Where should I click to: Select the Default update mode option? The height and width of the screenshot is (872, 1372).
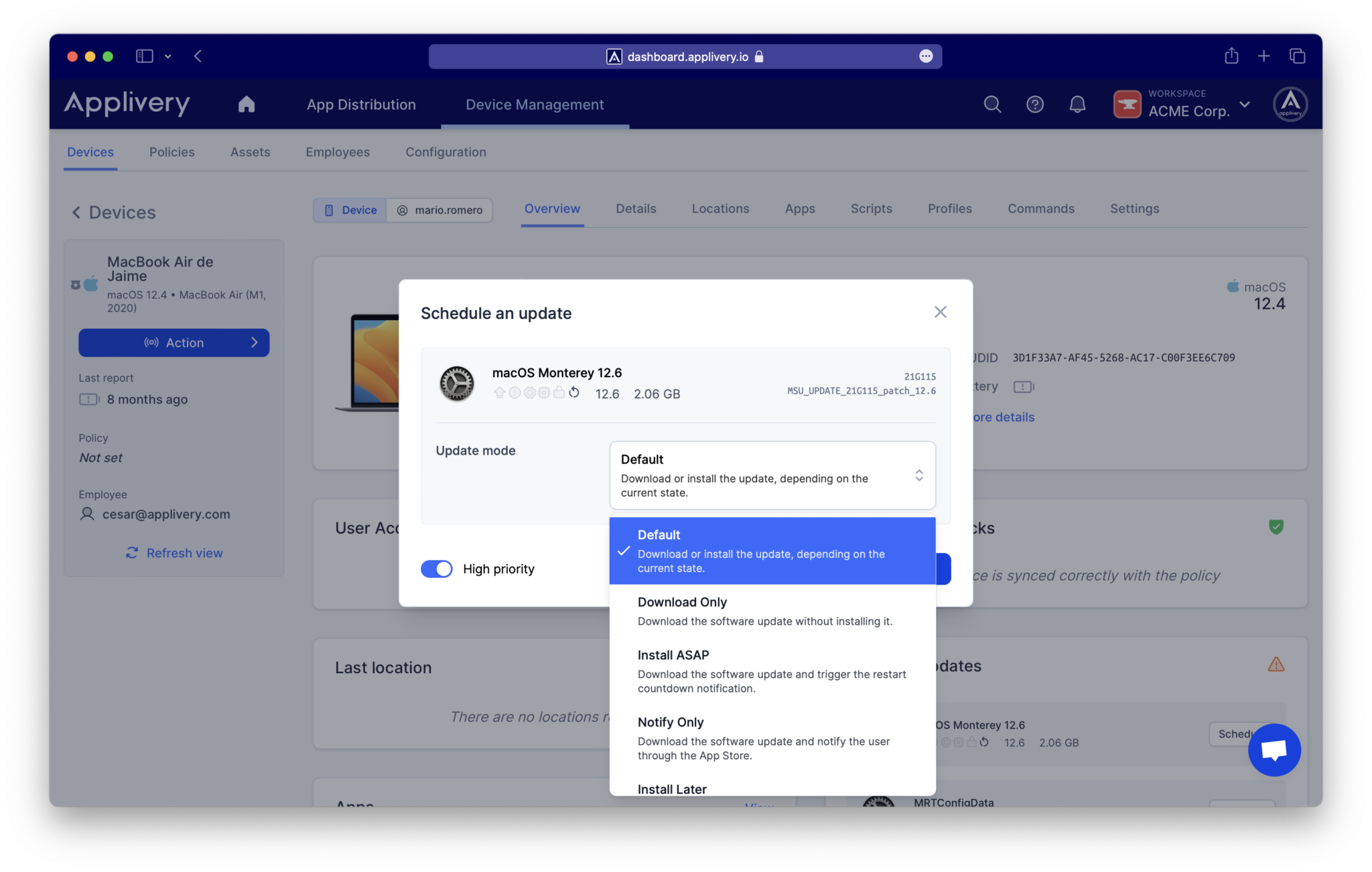point(772,551)
